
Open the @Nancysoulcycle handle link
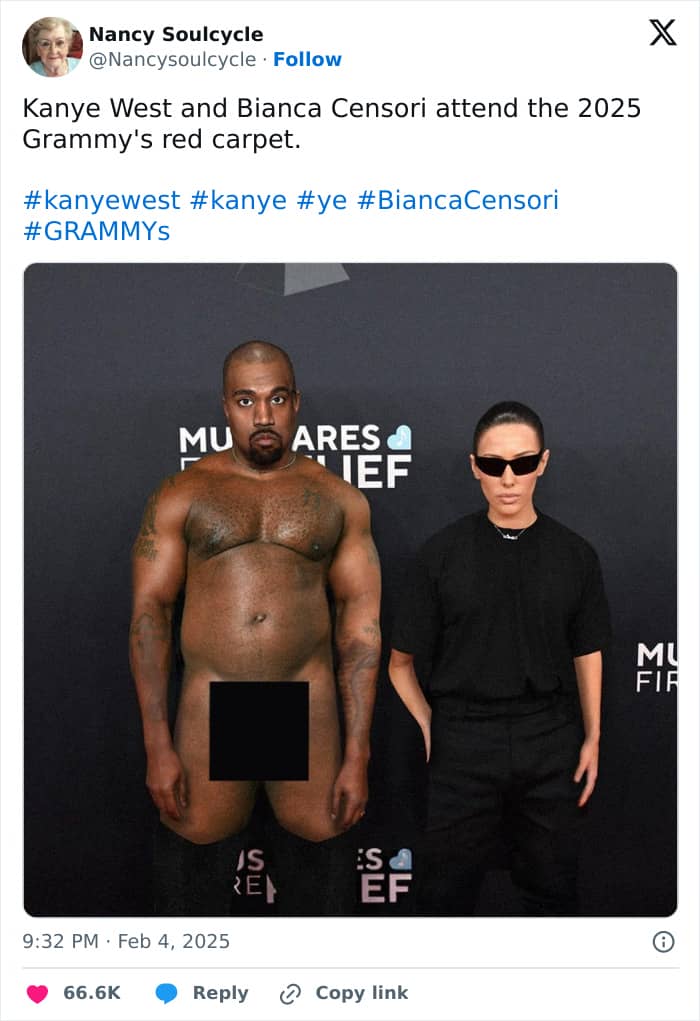pyautogui.click(x=173, y=59)
